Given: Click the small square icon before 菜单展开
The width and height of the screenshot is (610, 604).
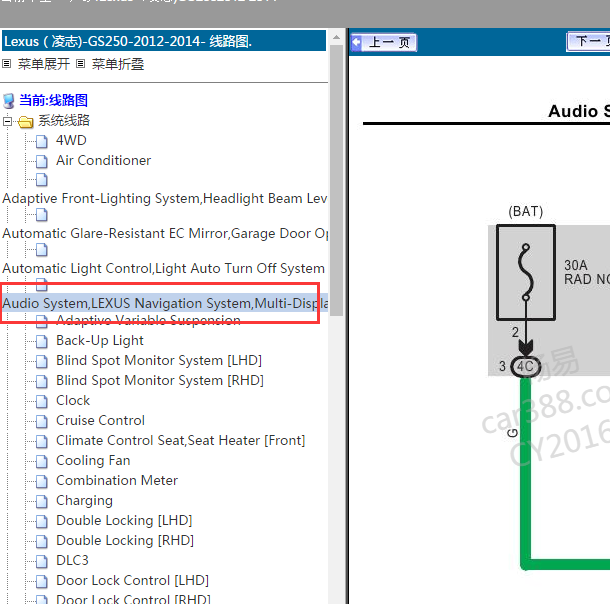Looking at the screenshot, I should click(7, 63).
